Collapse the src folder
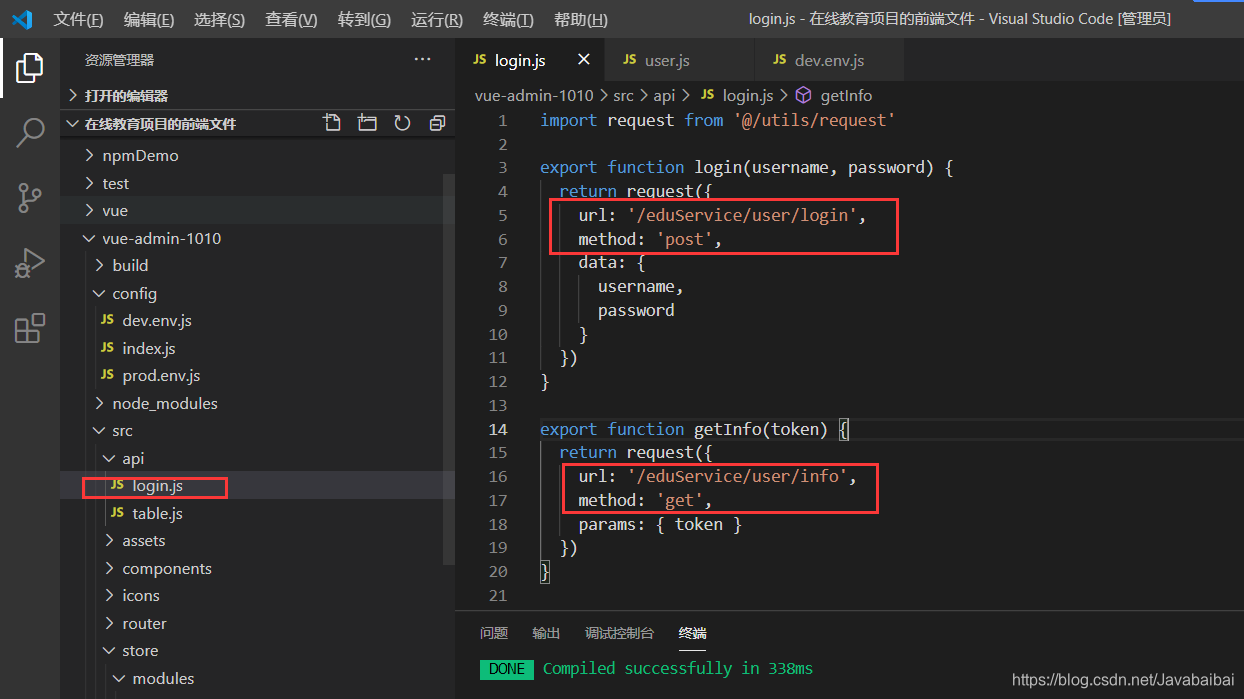This screenshot has width=1244, height=699. click(99, 430)
